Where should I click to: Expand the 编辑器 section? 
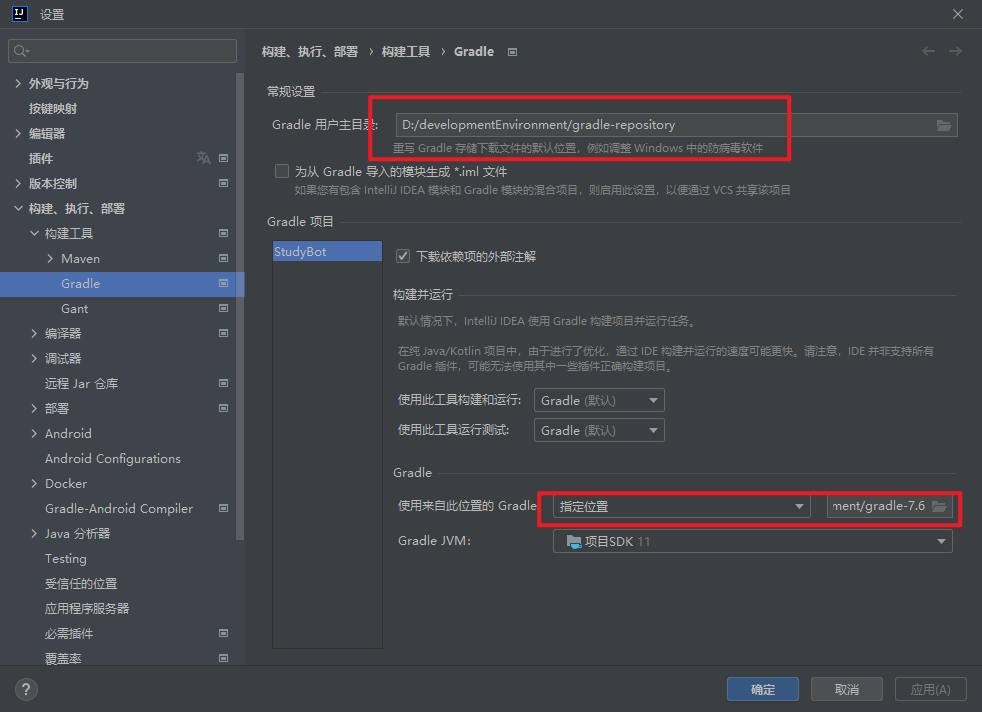(18, 133)
